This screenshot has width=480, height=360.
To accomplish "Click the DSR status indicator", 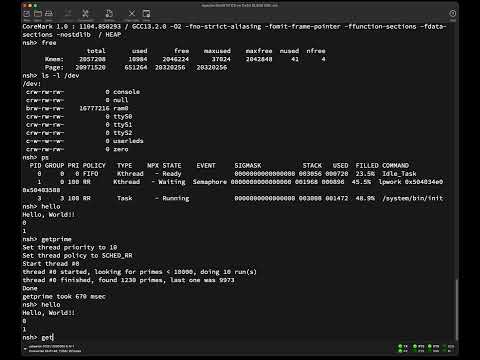I will [x=430, y=351].
